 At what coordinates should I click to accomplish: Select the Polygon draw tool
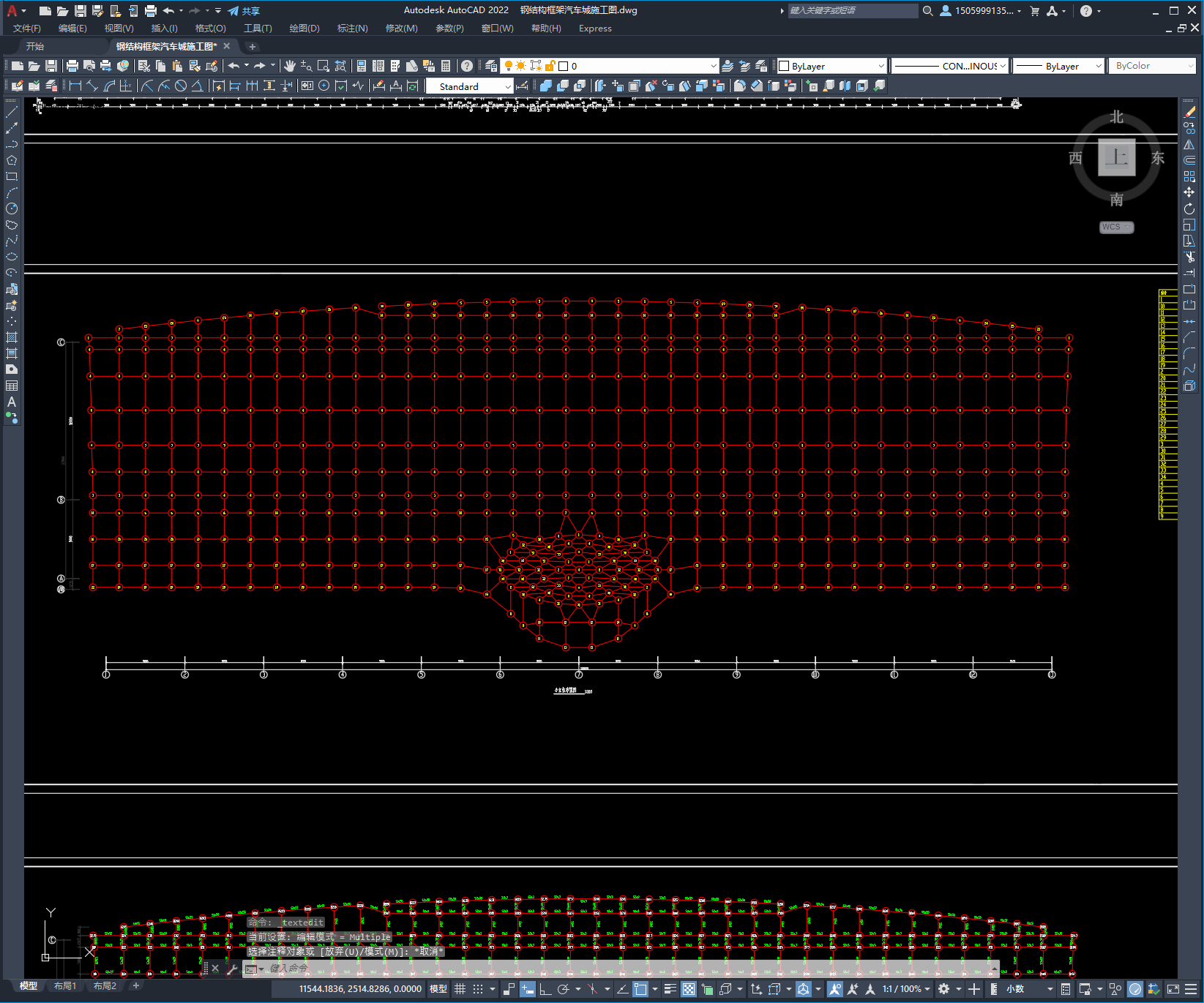[12, 160]
